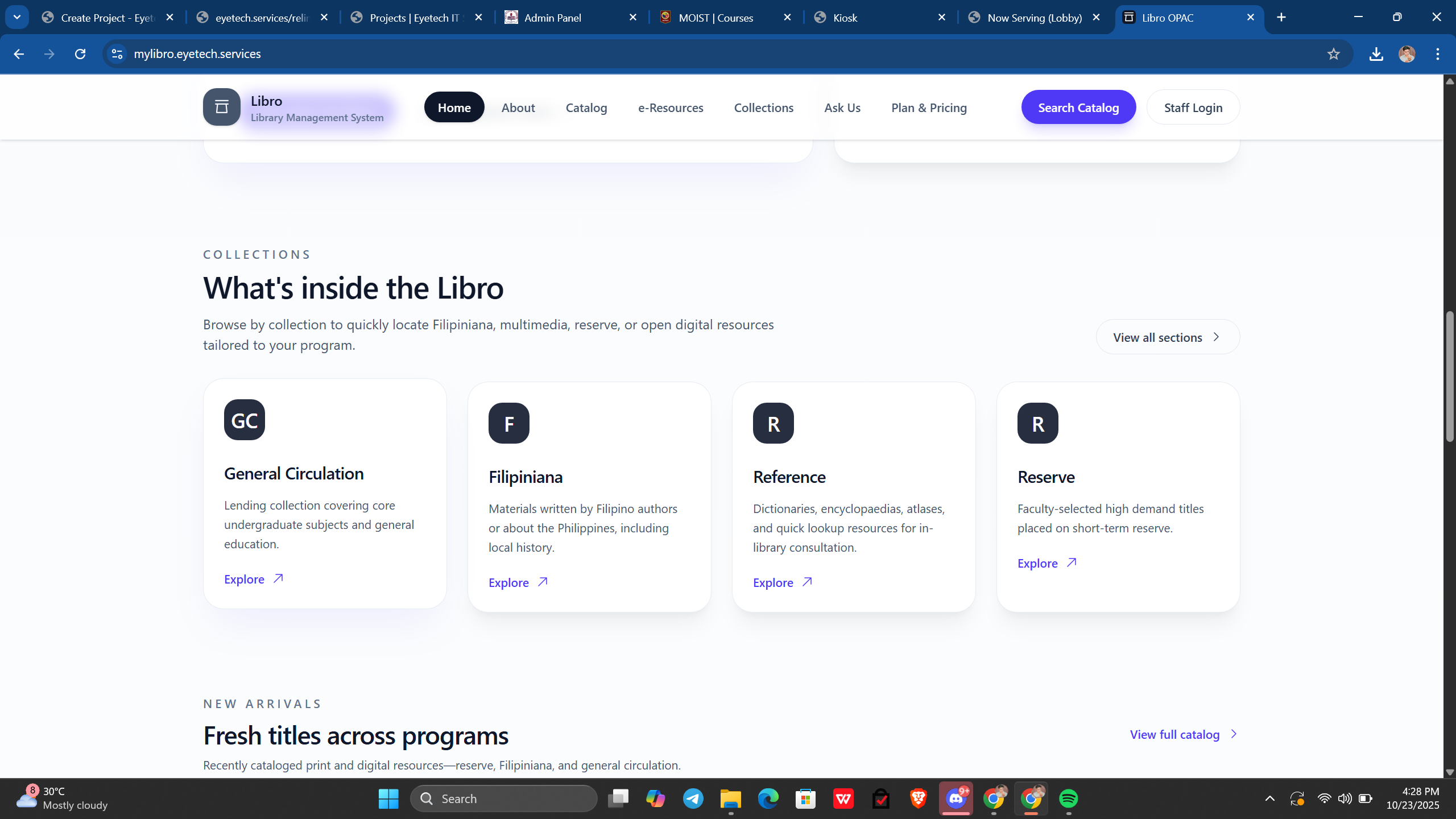The width and height of the screenshot is (1456, 819).
Task: Open Chrome three-dot menu
Action: [1437, 54]
